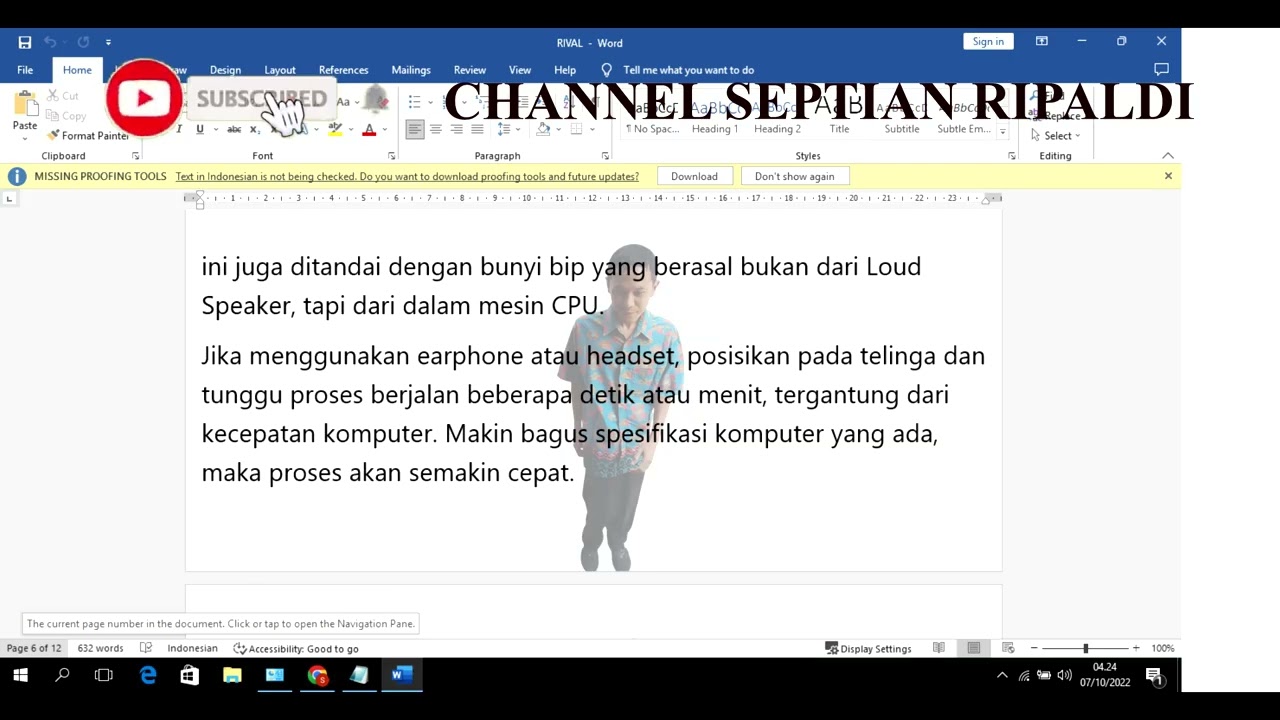Open the font color dropdown arrow
1280x720 pixels.
click(384, 129)
